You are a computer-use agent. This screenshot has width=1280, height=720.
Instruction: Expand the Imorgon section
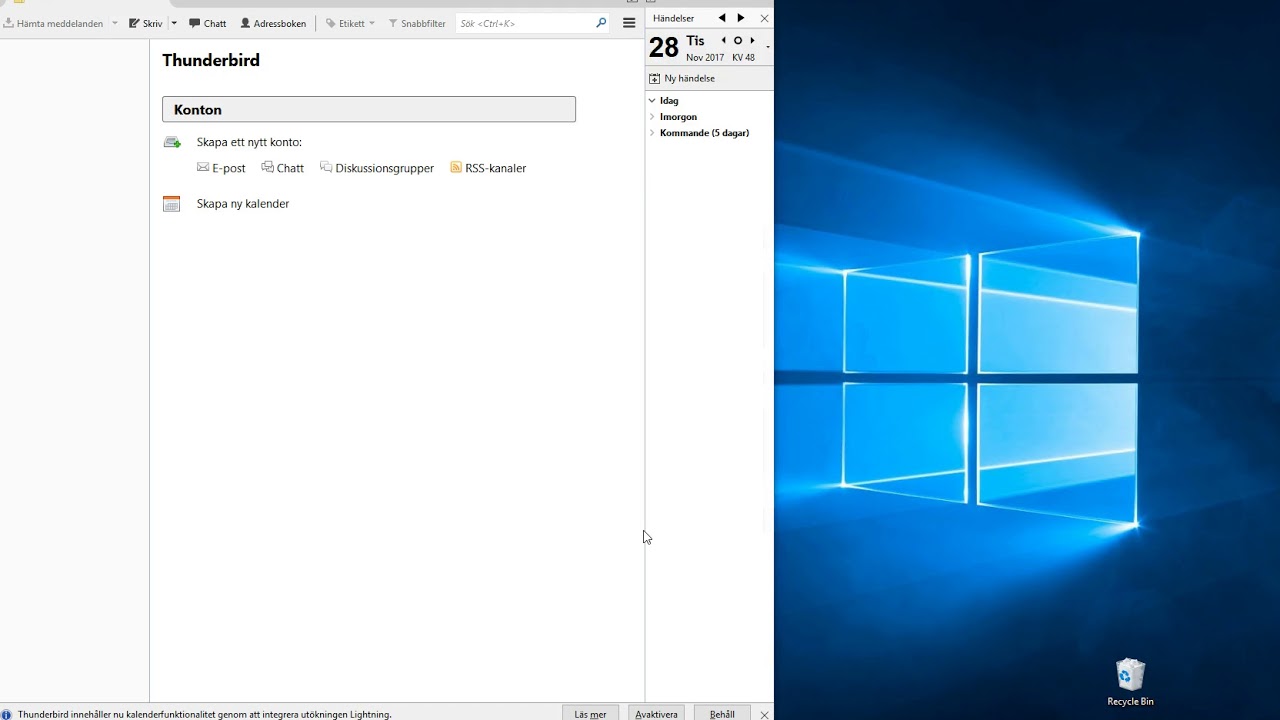[x=652, y=116]
